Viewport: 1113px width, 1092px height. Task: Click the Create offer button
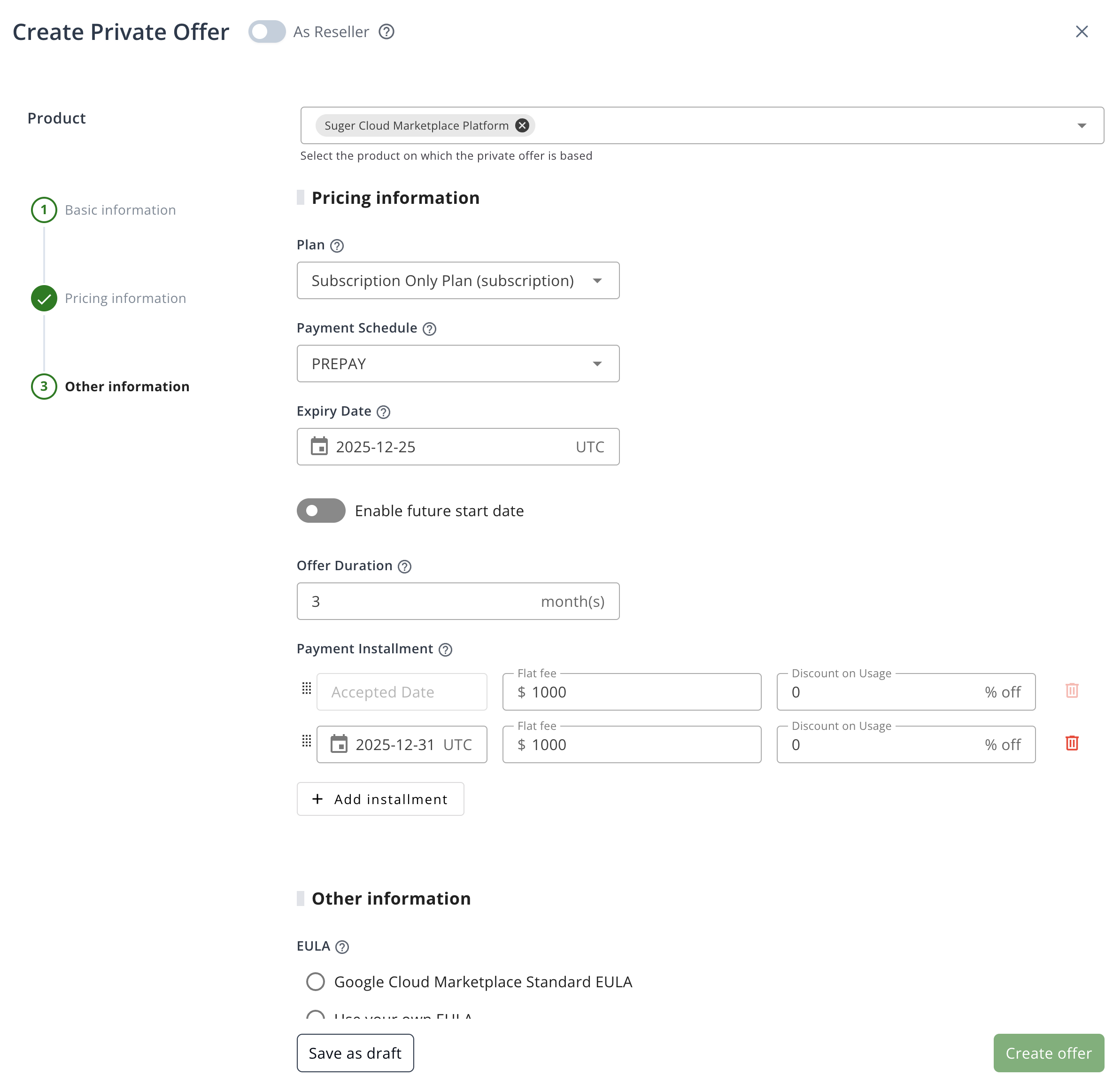tap(1048, 1053)
